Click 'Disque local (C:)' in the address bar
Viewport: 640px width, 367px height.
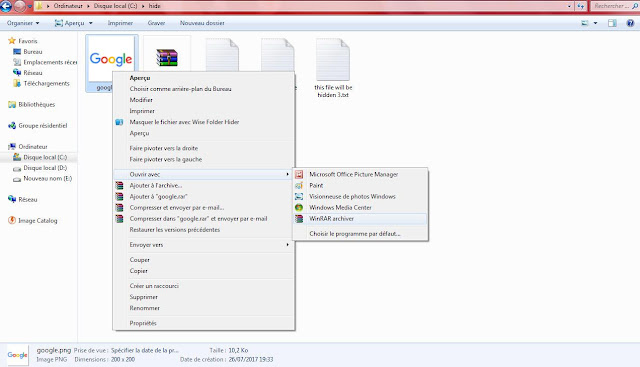pos(116,6)
